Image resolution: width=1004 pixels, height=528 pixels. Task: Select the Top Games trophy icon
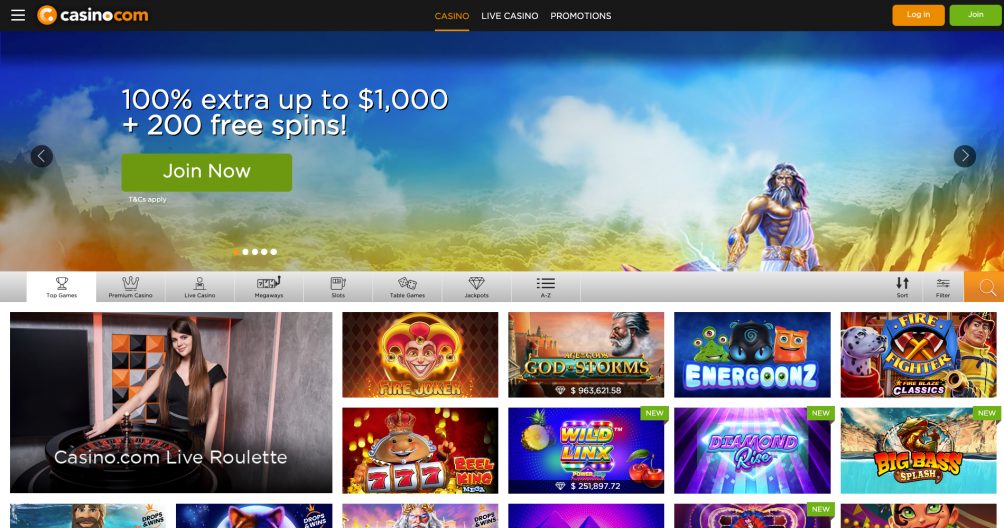tap(61, 287)
